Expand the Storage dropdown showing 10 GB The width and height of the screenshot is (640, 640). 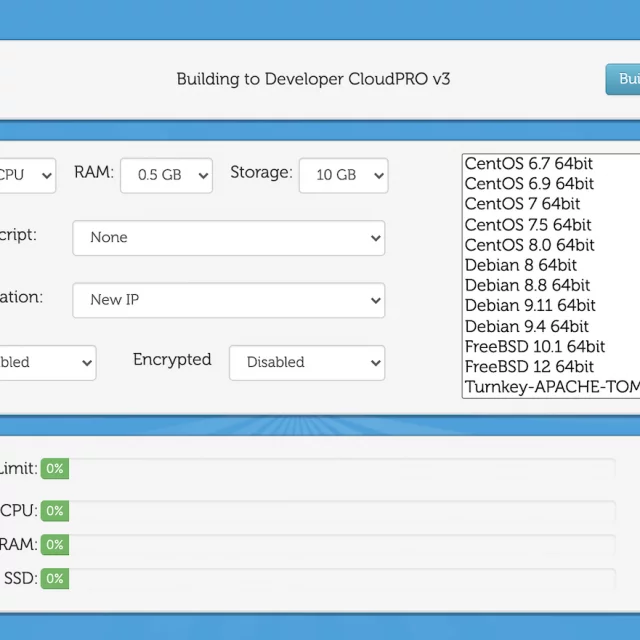point(343,175)
